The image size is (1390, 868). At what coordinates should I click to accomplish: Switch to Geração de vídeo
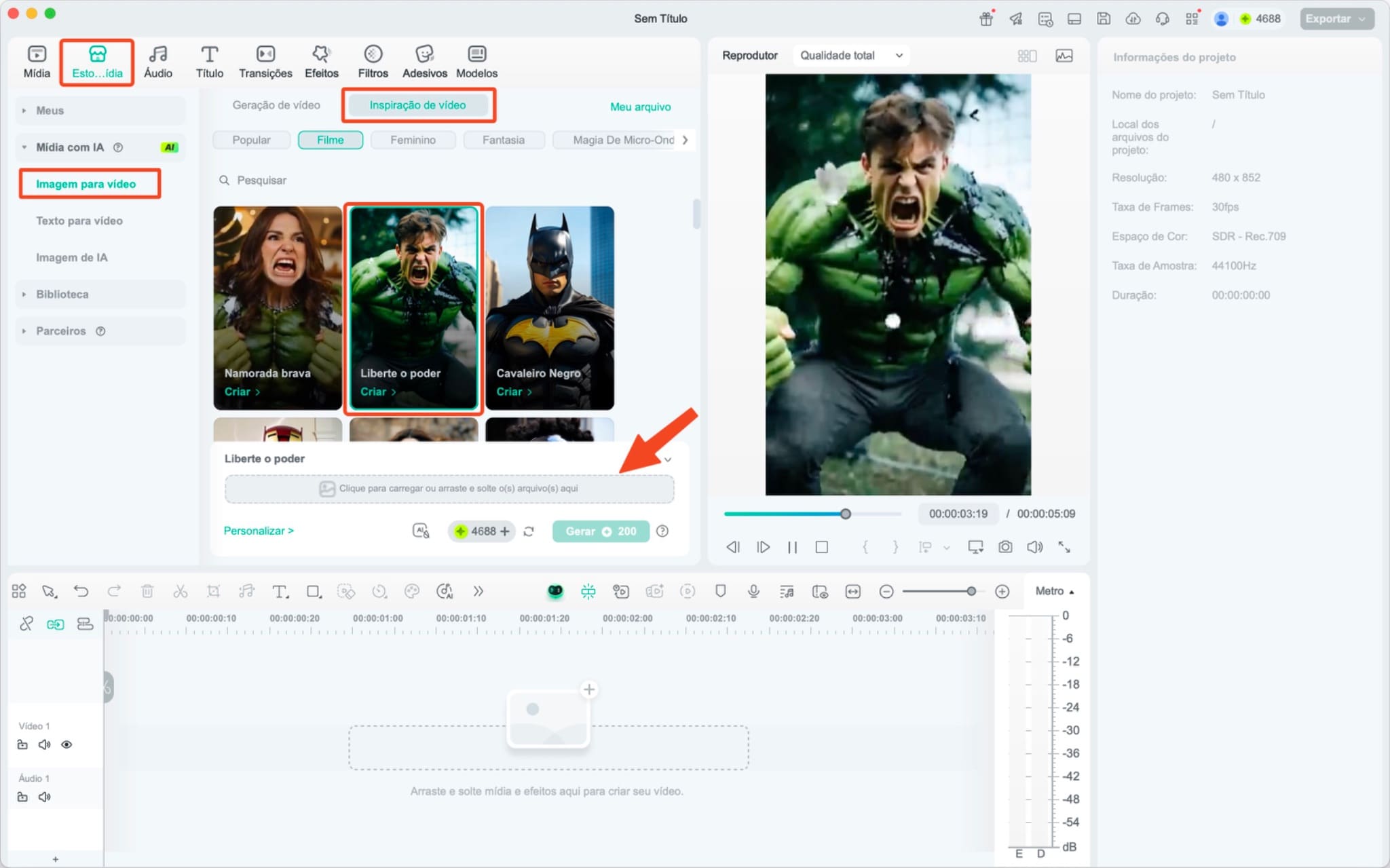[276, 105]
